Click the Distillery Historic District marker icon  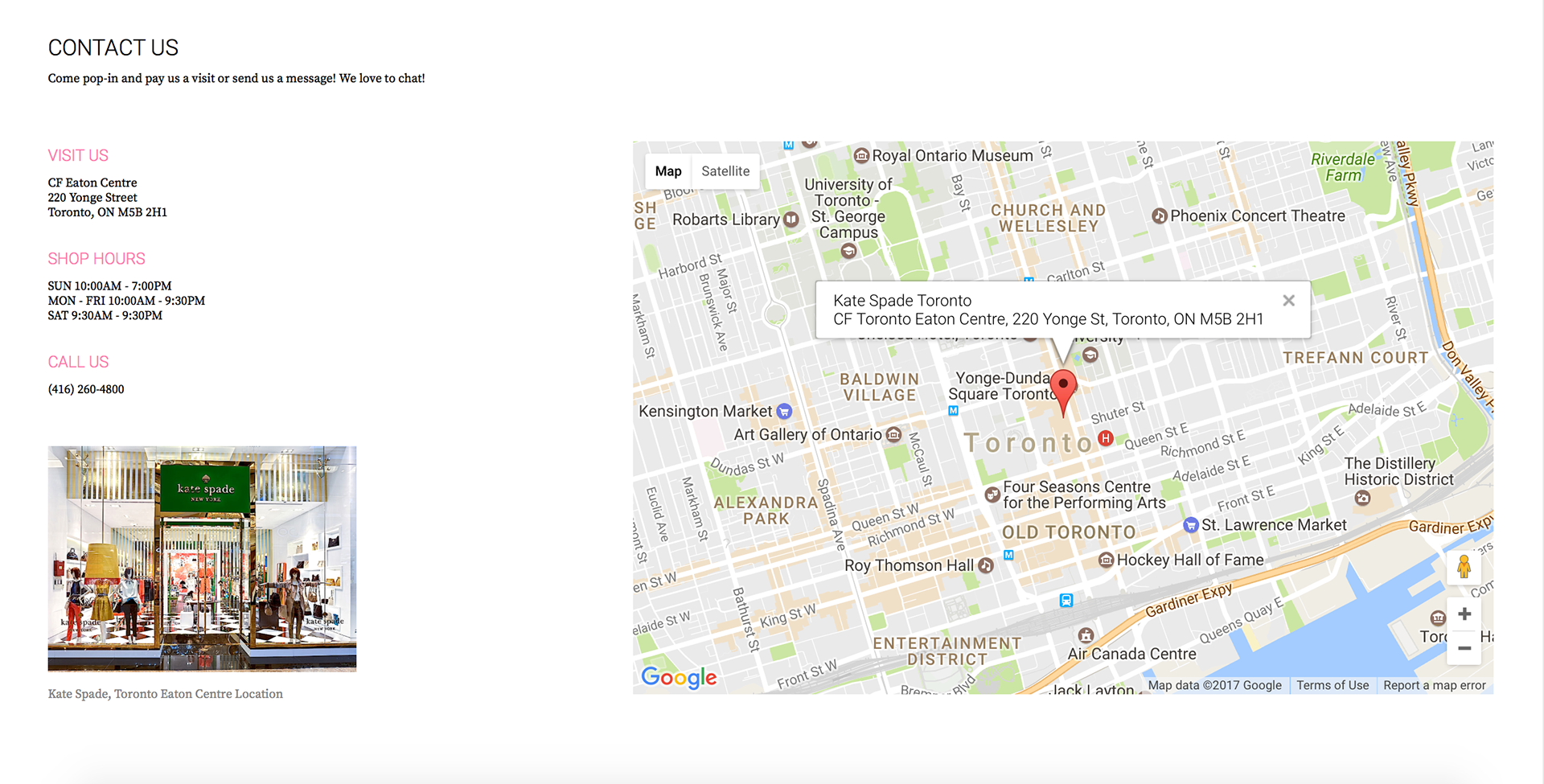coord(1362,499)
